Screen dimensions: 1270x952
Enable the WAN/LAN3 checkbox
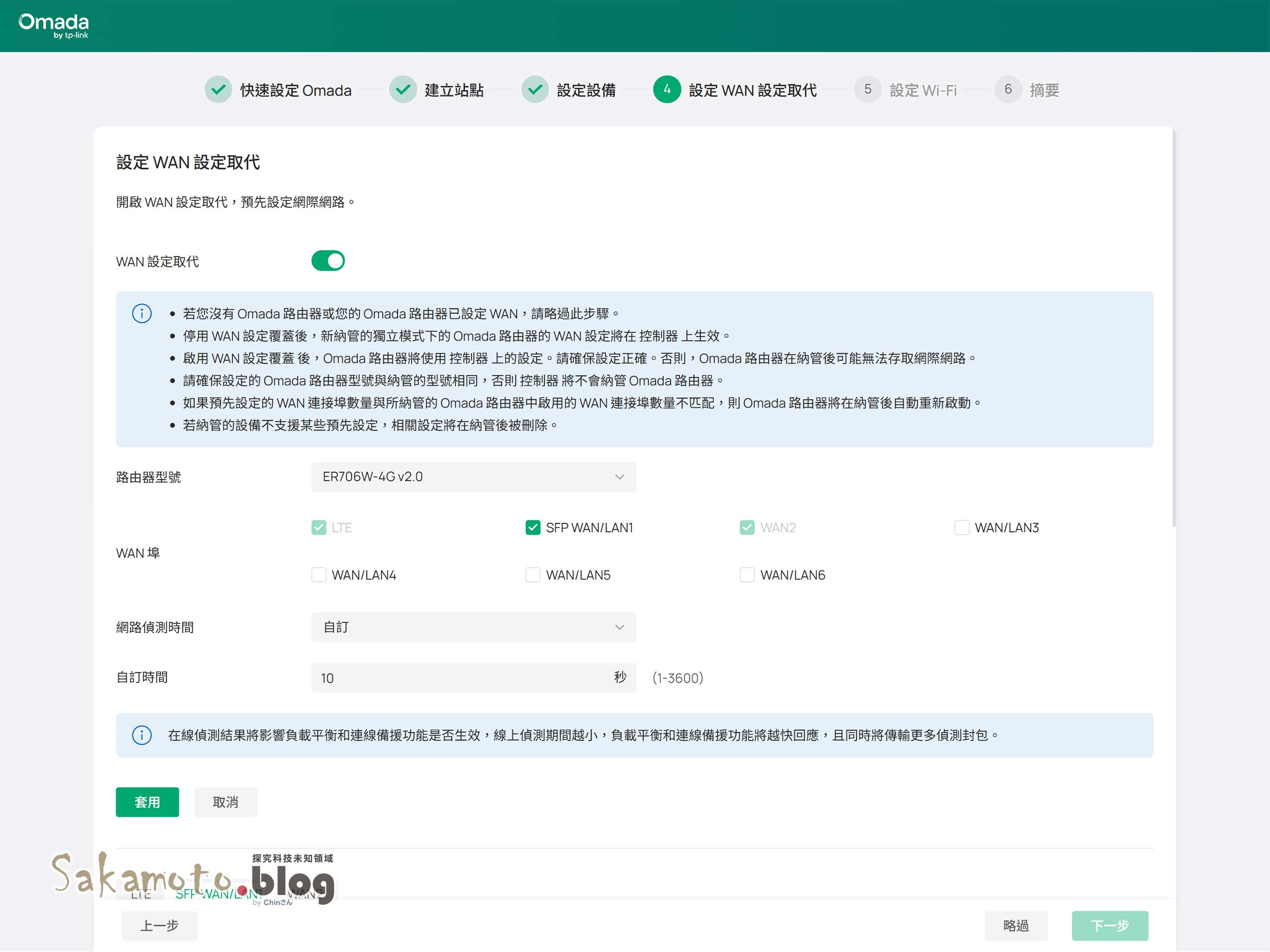[x=962, y=528]
